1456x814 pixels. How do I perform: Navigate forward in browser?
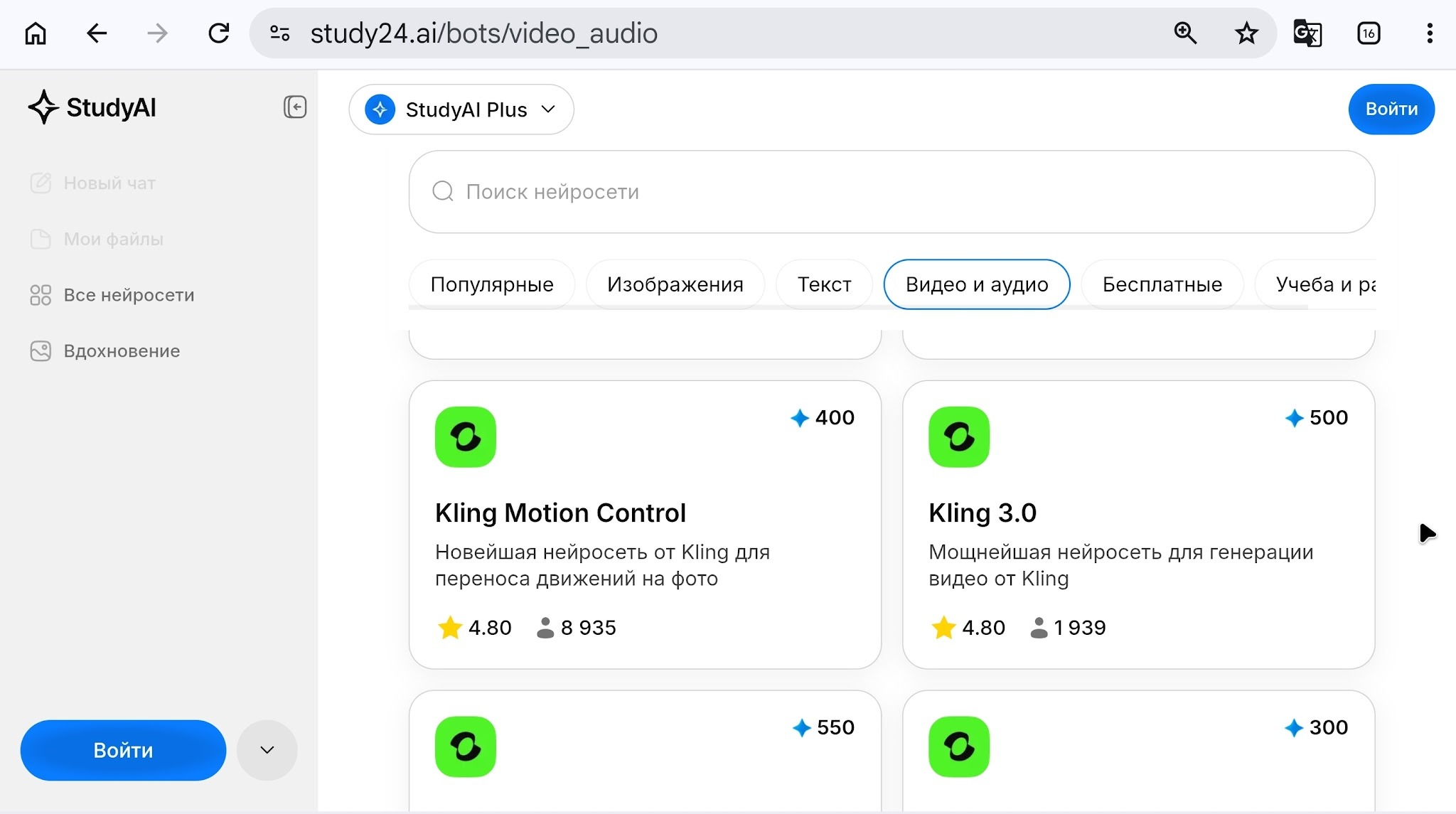pyautogui.click(x=157, y=33)
